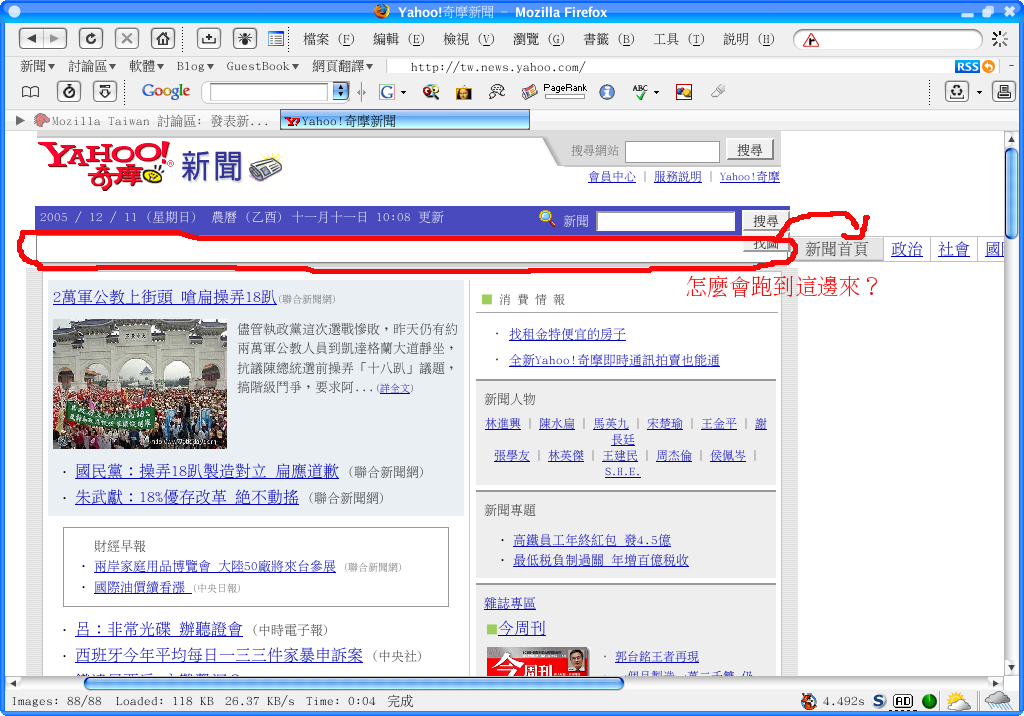Screen dimensions: 1024x716
Task: Click the PageRank icon in Google toolbar
Action: point(565,91)
